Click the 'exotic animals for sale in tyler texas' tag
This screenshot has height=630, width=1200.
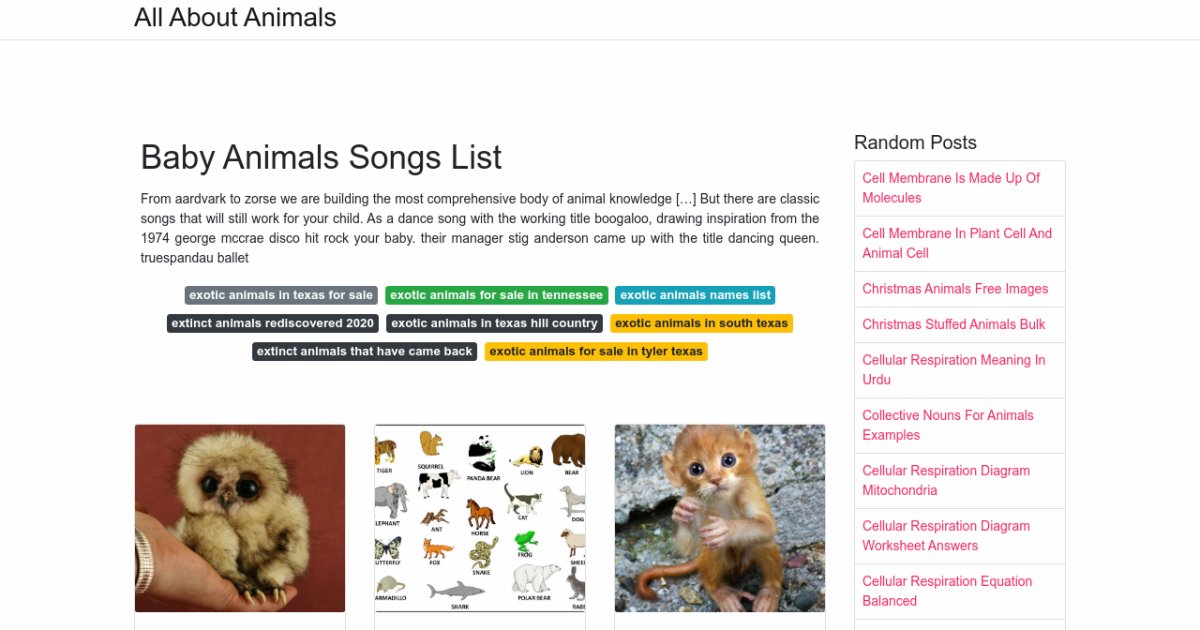coord(596,351)
